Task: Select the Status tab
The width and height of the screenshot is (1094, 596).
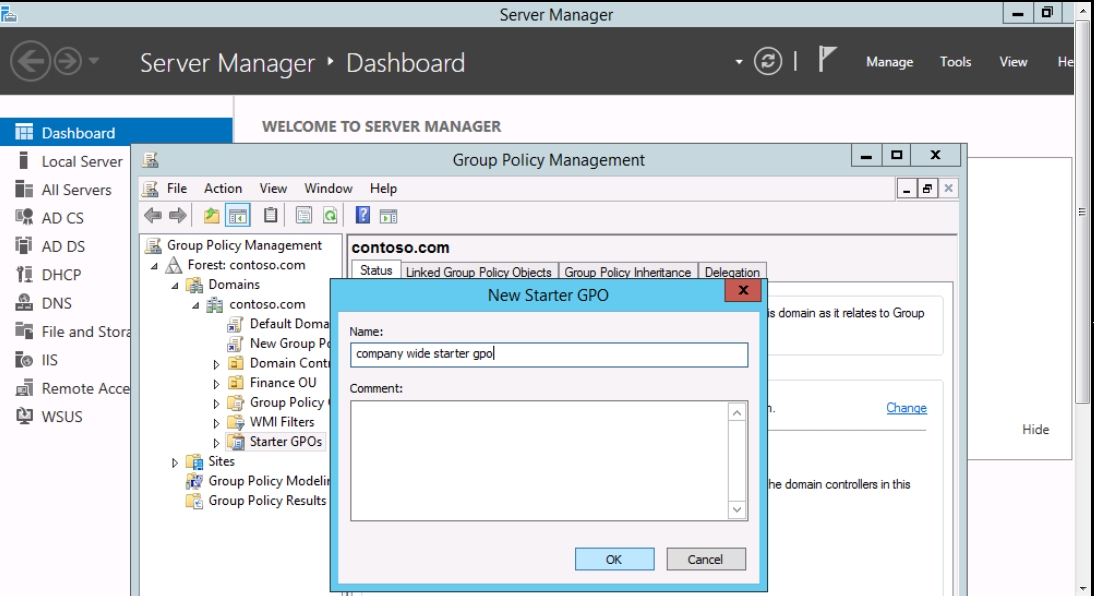Action: tap(376, 270)
